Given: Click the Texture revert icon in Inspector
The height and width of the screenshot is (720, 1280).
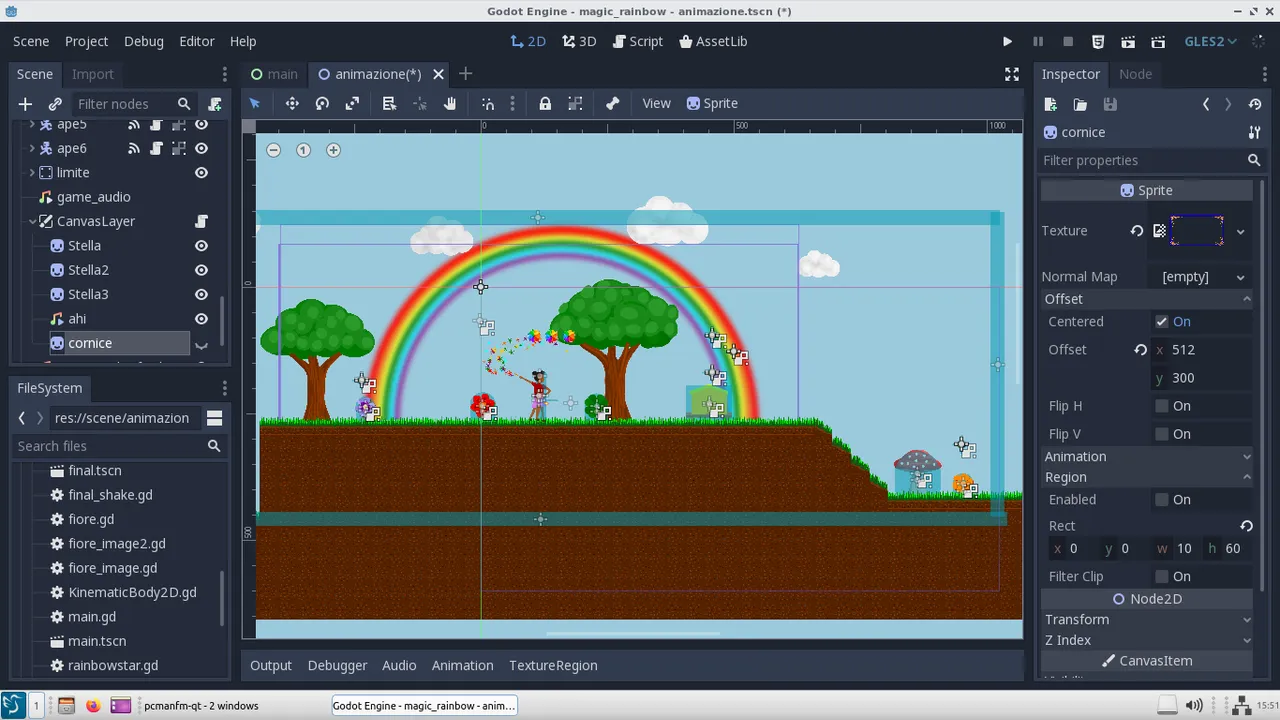Looking at the screenshot, I should pos(1137,231).
